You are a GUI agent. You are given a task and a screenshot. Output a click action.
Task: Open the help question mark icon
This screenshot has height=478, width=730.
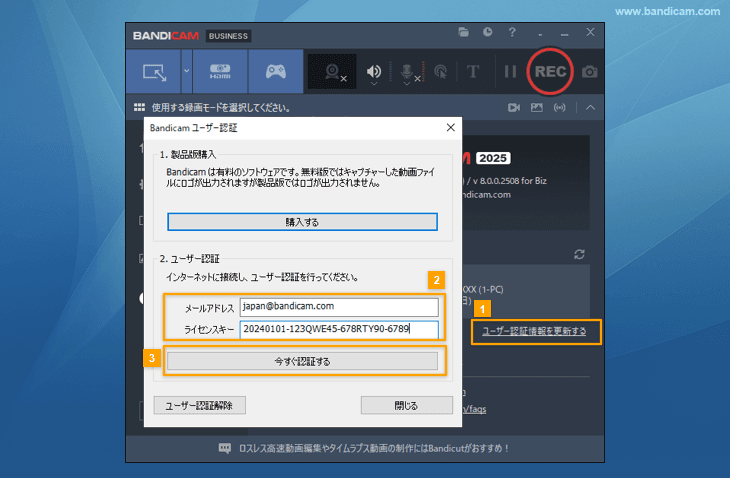click(512, 32)
